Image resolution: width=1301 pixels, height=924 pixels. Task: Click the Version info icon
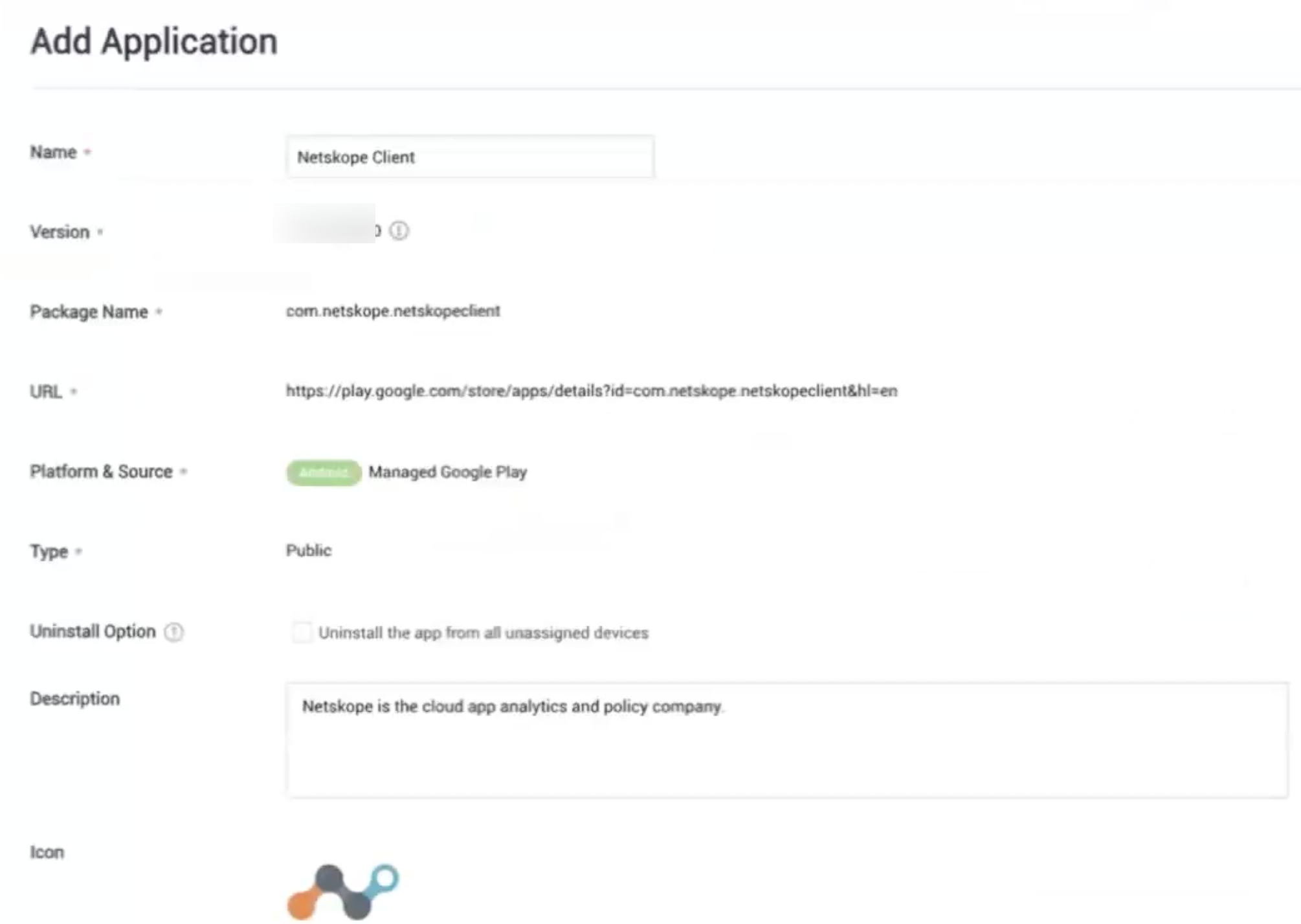[399, 231]
